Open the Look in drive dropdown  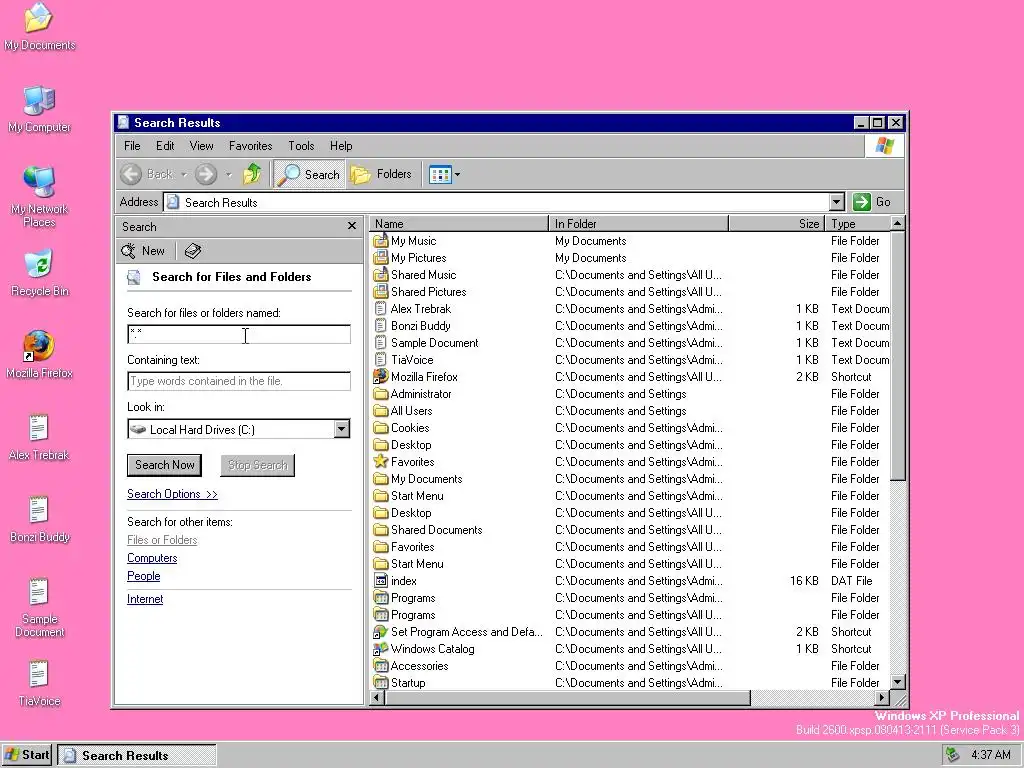(342, 429)
